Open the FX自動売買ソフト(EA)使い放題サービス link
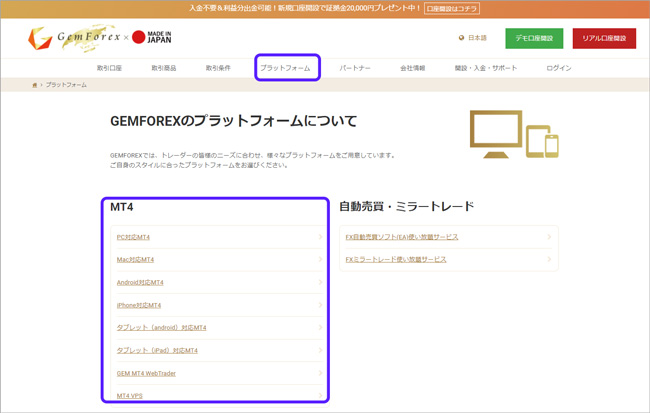650x413 pixels. [402, 237]
